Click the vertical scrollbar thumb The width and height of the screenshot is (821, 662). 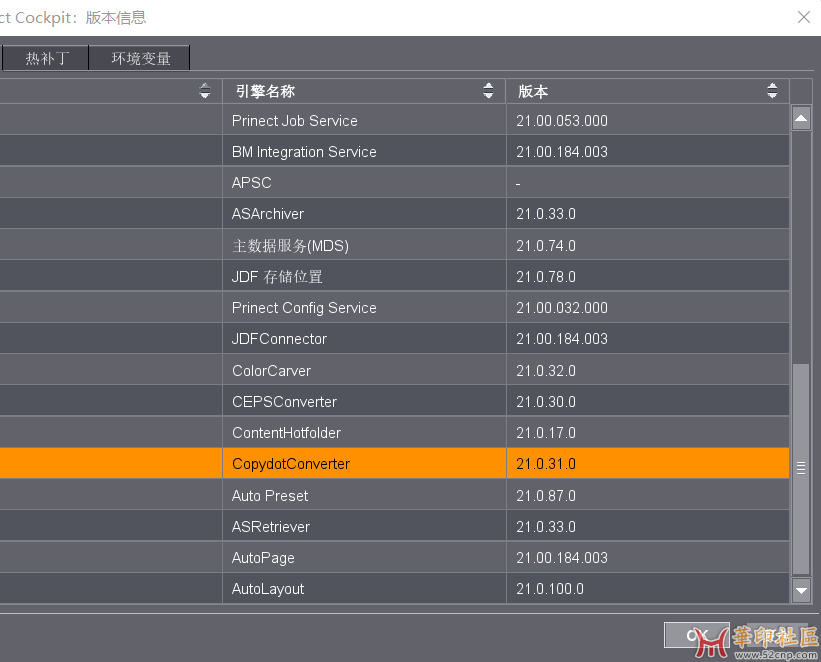click(x=801, y=468)
